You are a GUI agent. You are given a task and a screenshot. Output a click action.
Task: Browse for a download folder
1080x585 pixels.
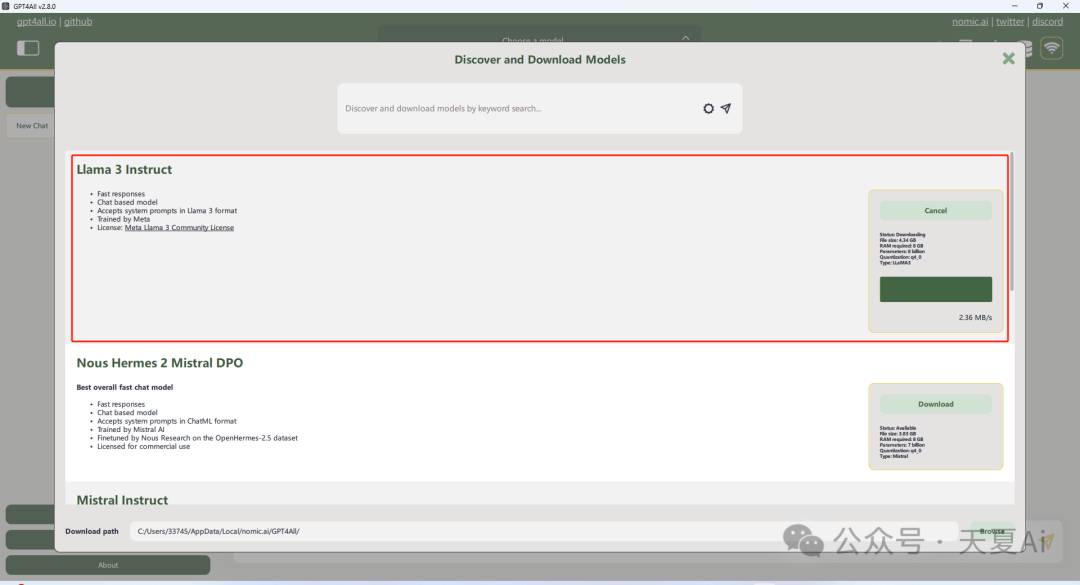click(x=991, y=531)
